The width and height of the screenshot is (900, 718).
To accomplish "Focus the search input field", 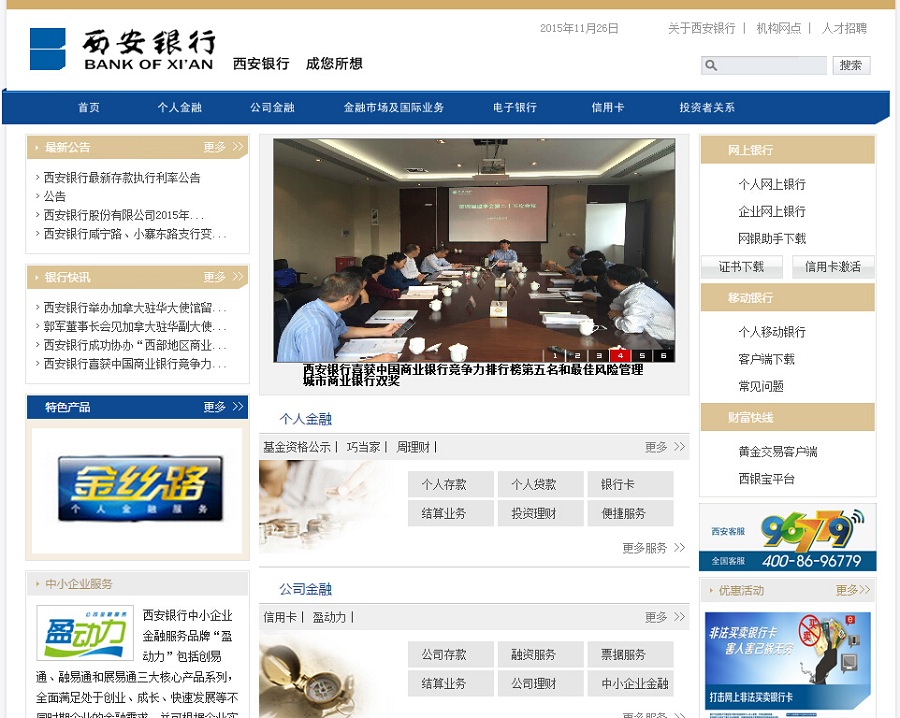I will point(763,65).
